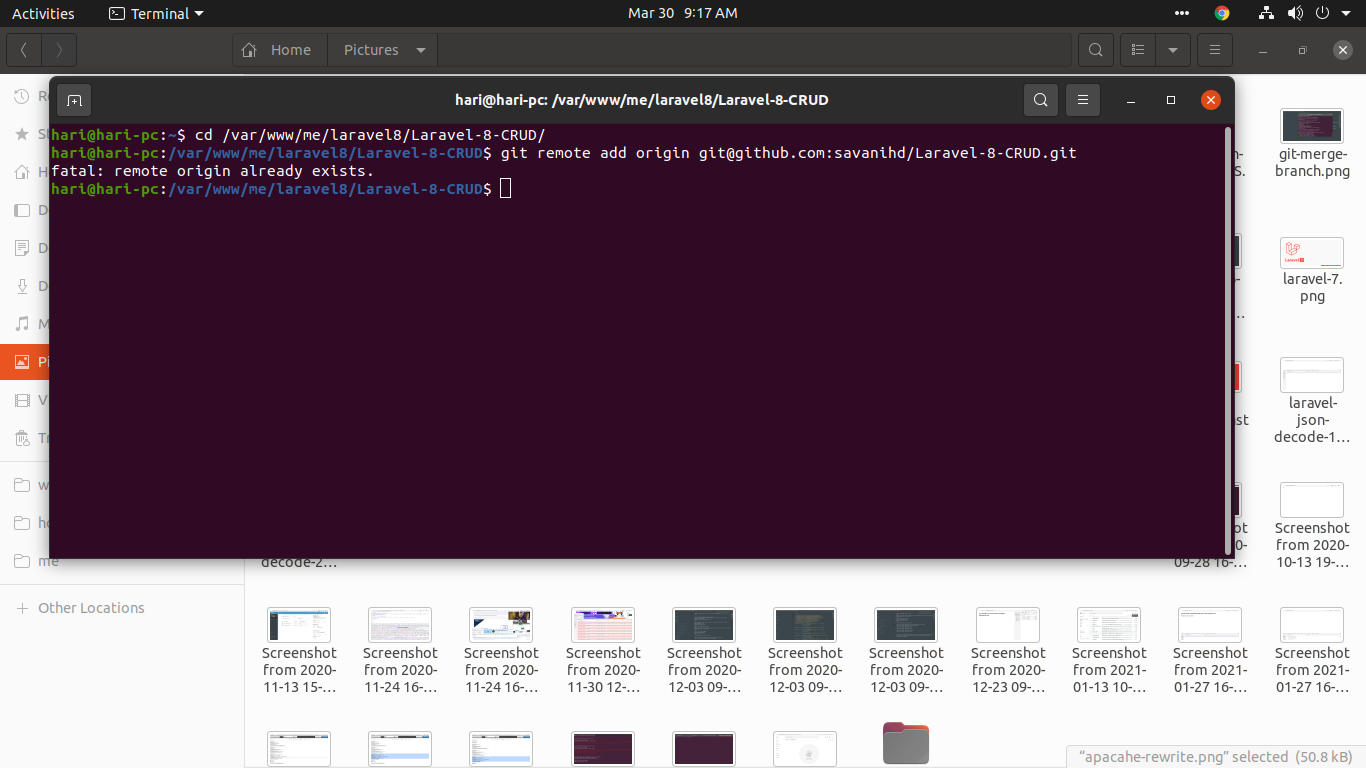The image size is (1366, 768).
Task: Open the terminal search icon
Action: pos(1040,99)
